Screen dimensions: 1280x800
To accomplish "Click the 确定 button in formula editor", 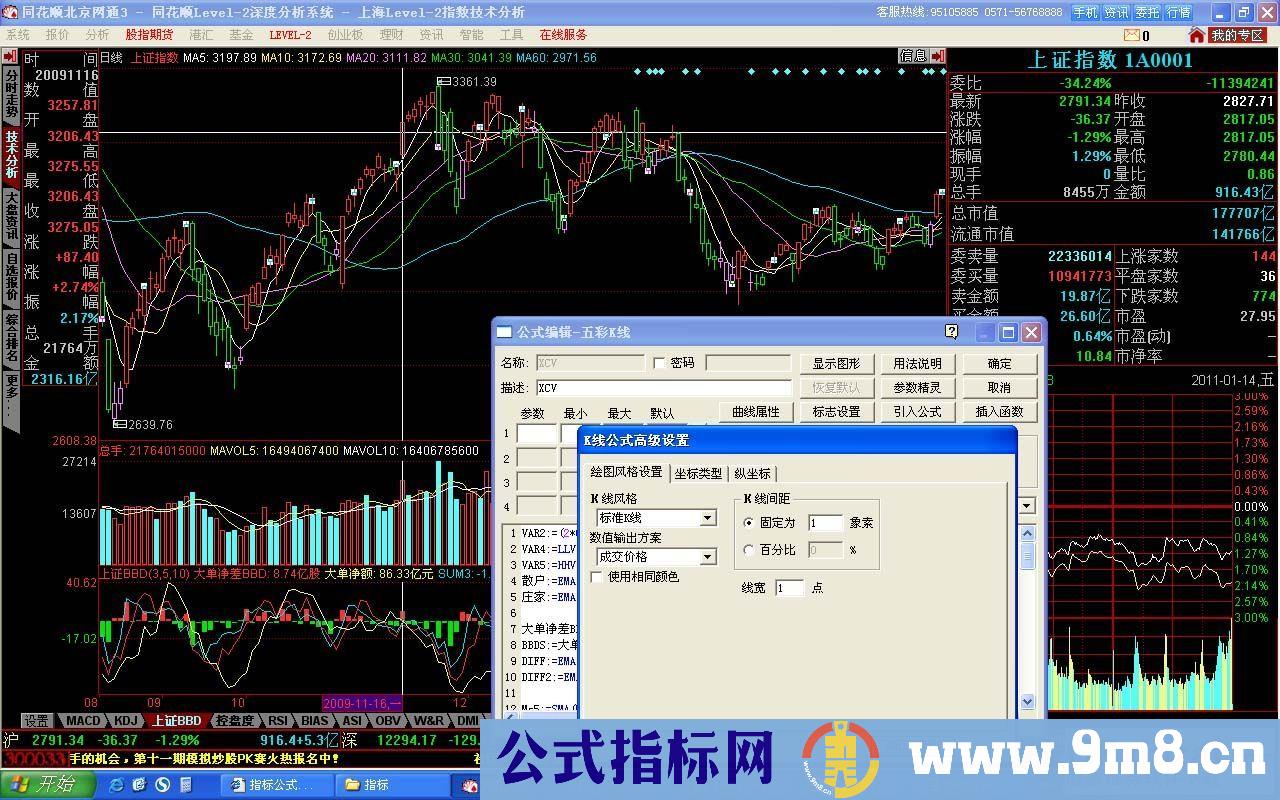I will 999,363.
